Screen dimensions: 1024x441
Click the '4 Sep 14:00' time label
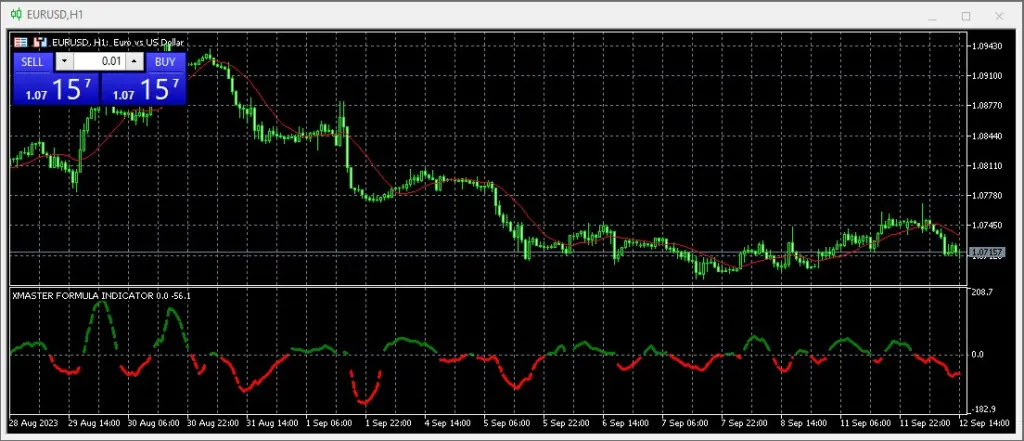448,423
